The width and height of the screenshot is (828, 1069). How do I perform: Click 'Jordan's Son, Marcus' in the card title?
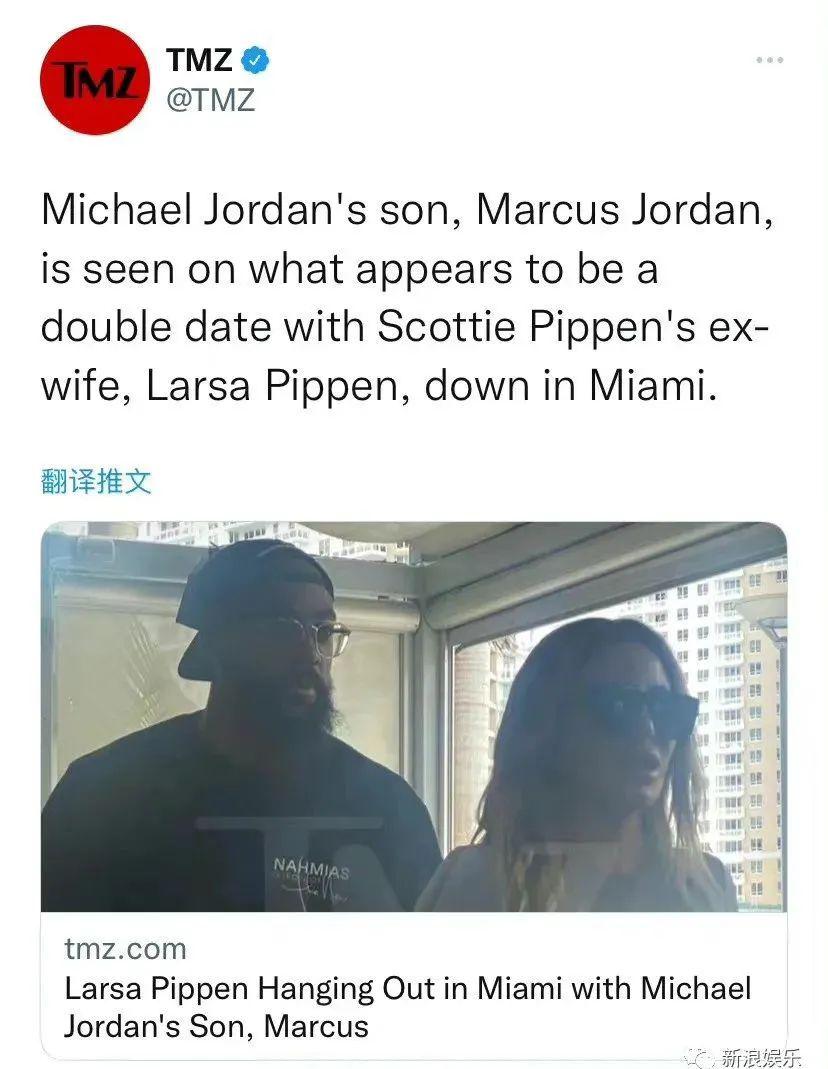pyautogui.click(x=216, y=1026)
